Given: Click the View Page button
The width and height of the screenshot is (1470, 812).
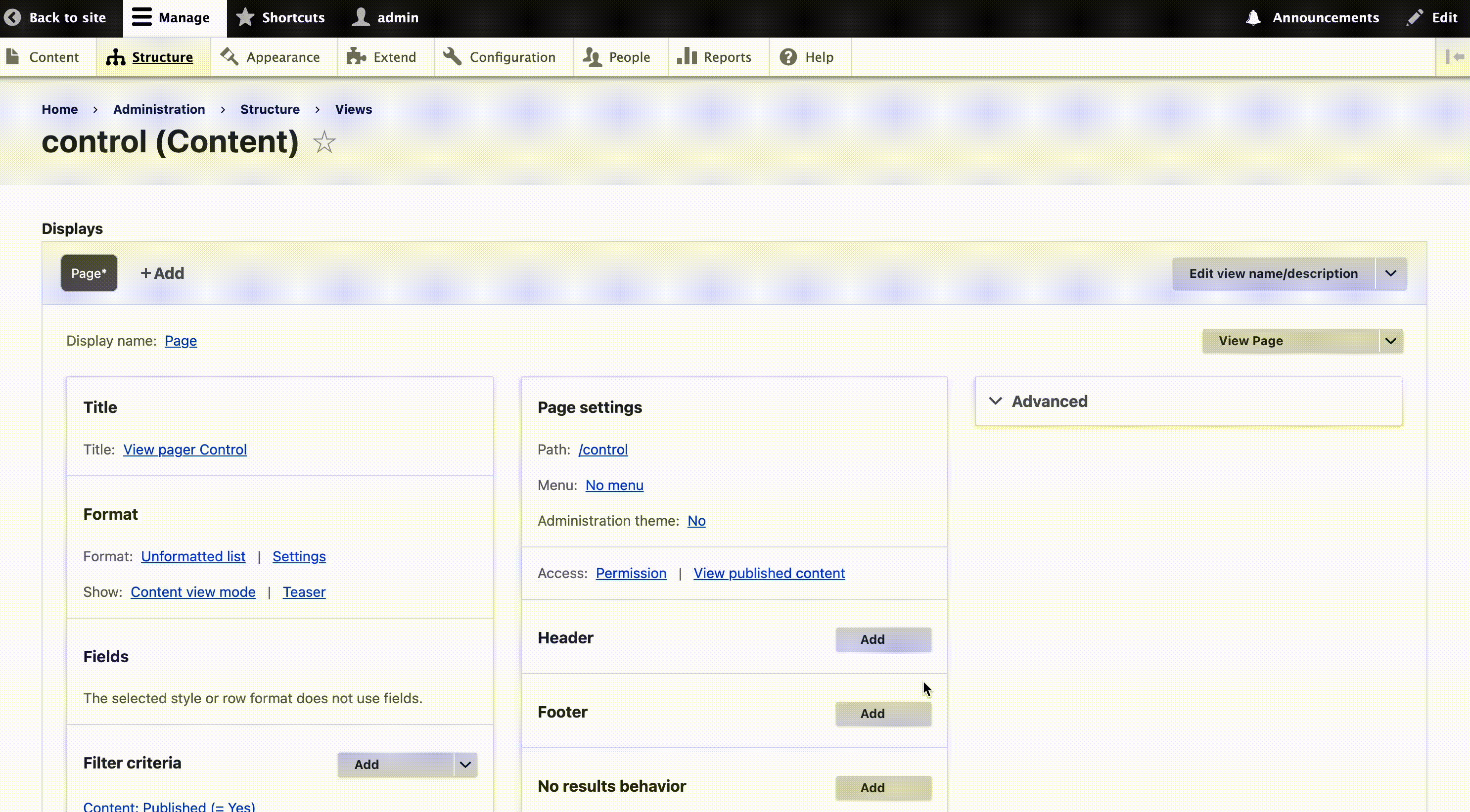Looking at the screenshot, I should 1290,341.
